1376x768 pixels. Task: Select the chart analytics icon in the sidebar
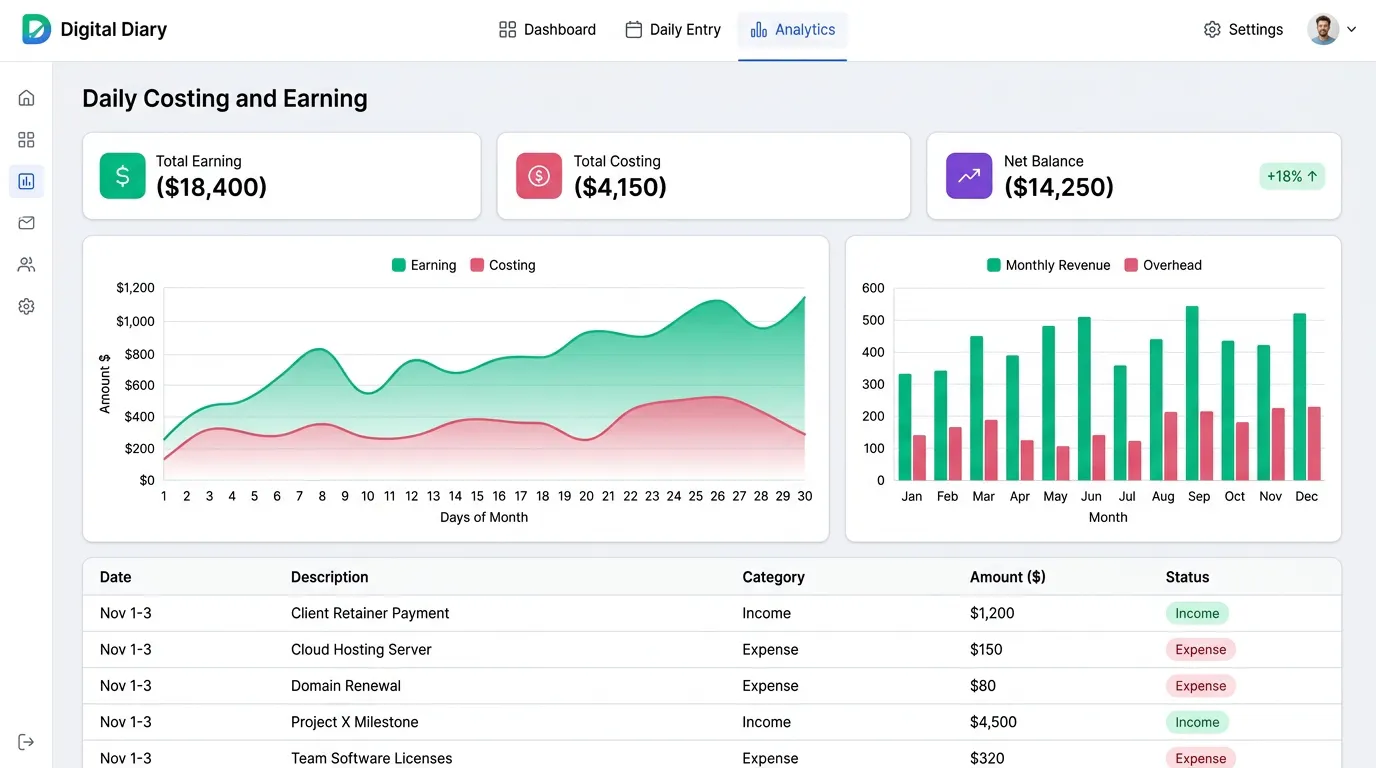pos(27,182)
